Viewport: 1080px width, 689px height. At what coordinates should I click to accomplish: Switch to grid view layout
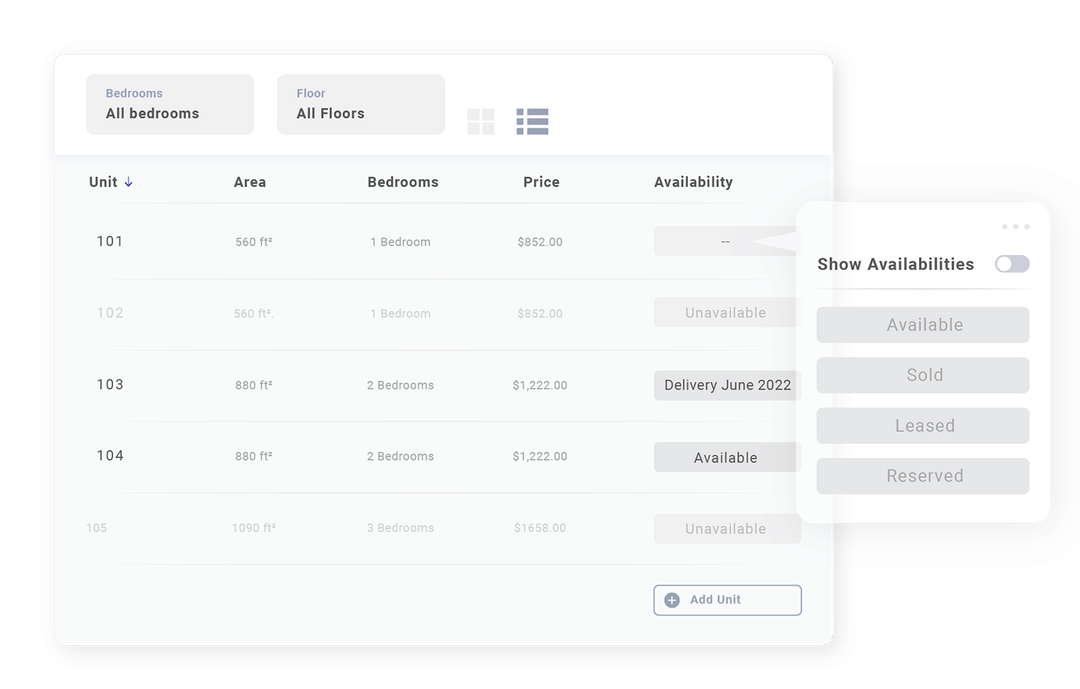[481, 121]
